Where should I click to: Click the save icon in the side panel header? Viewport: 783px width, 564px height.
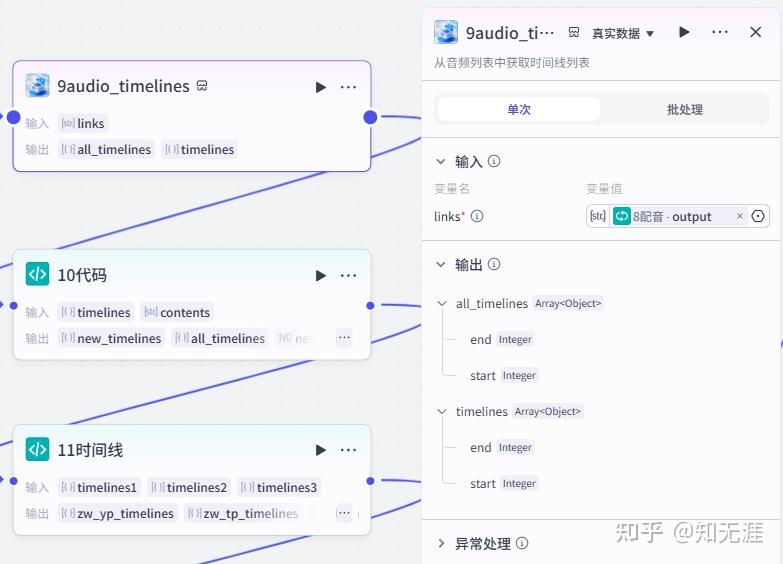pos(574,32)
